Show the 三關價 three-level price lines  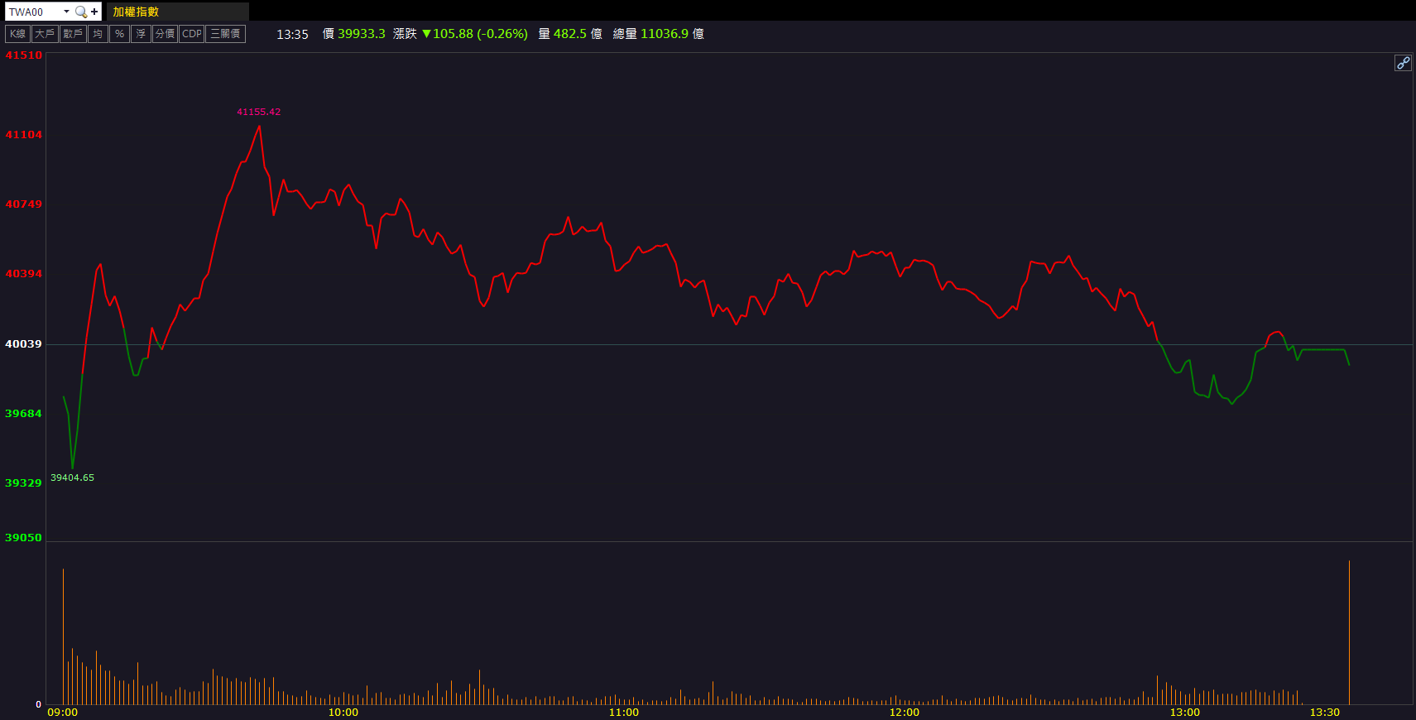click(x=225, y=34)
